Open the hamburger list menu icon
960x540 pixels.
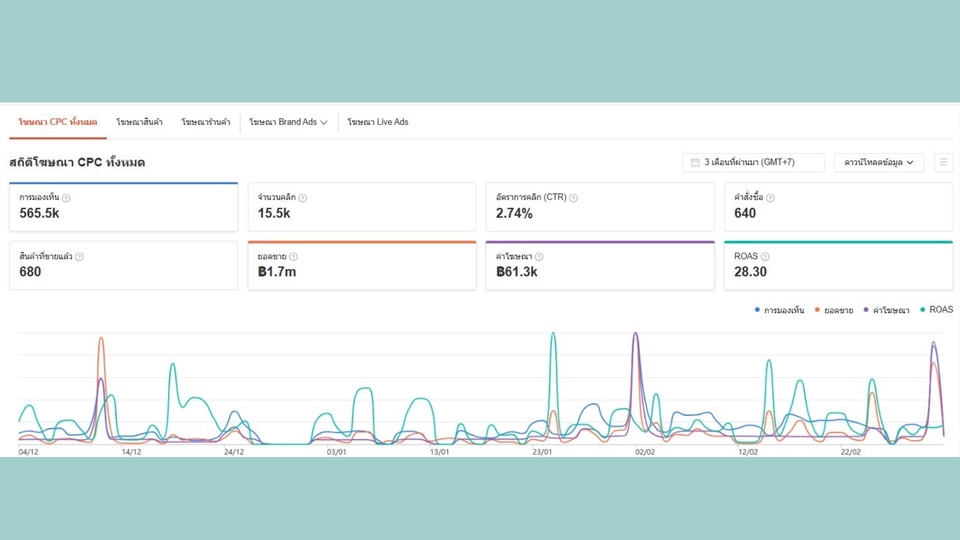943,162
